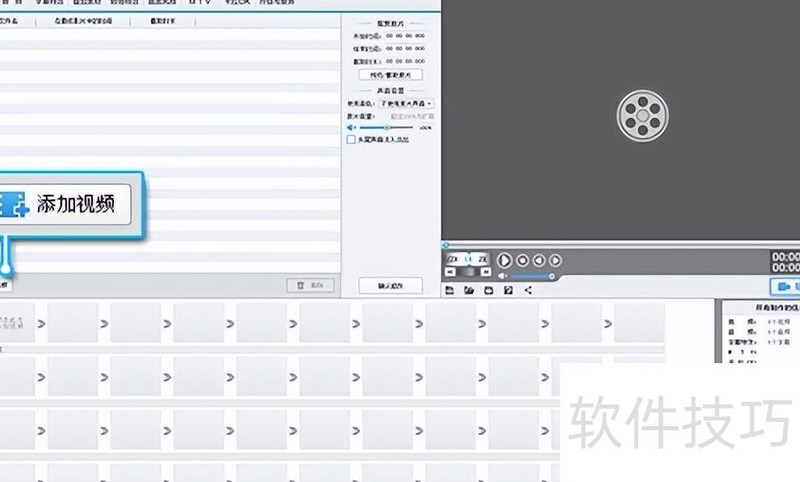The image size is (800, 482).
Task: Click the stop button beside play
Action: tap(522, 261)
